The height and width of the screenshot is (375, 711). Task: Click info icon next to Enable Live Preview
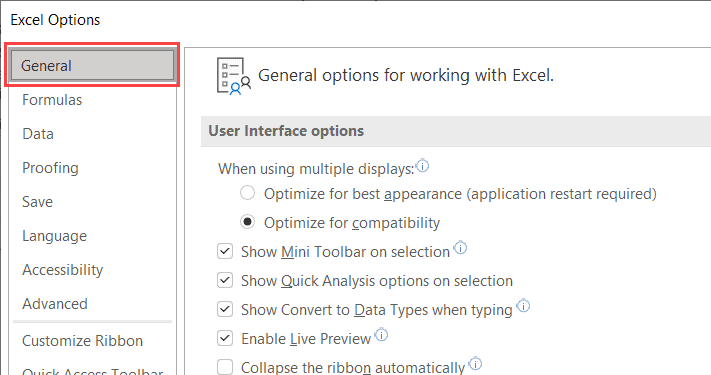click(x=381, y=335)
